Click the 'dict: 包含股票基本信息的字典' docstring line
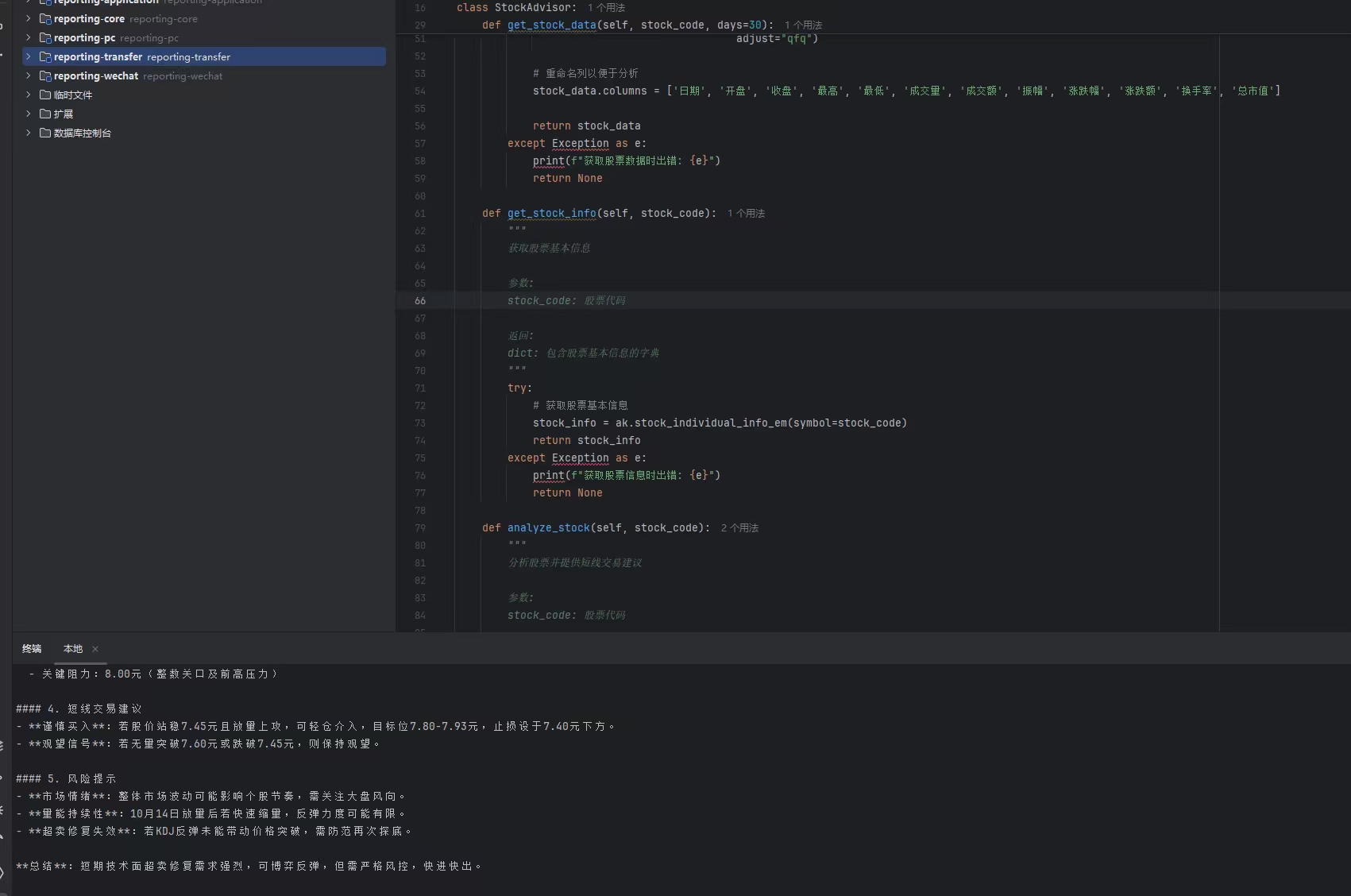1351x896 pixels. 584,353
